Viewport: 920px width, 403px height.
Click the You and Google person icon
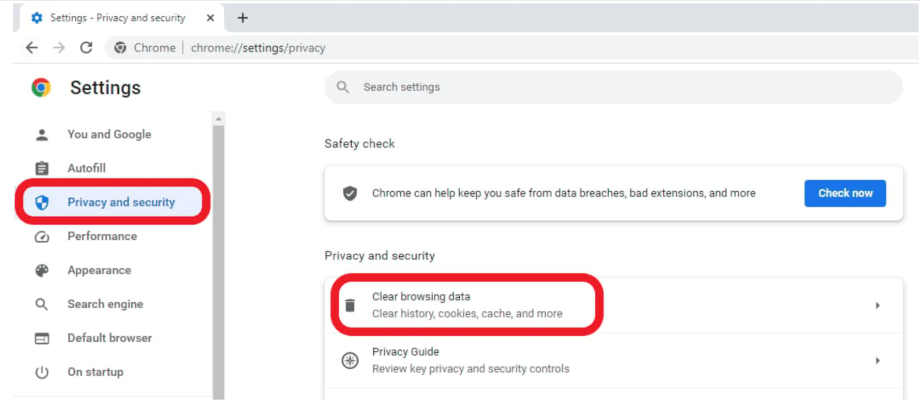click(42, 135)
